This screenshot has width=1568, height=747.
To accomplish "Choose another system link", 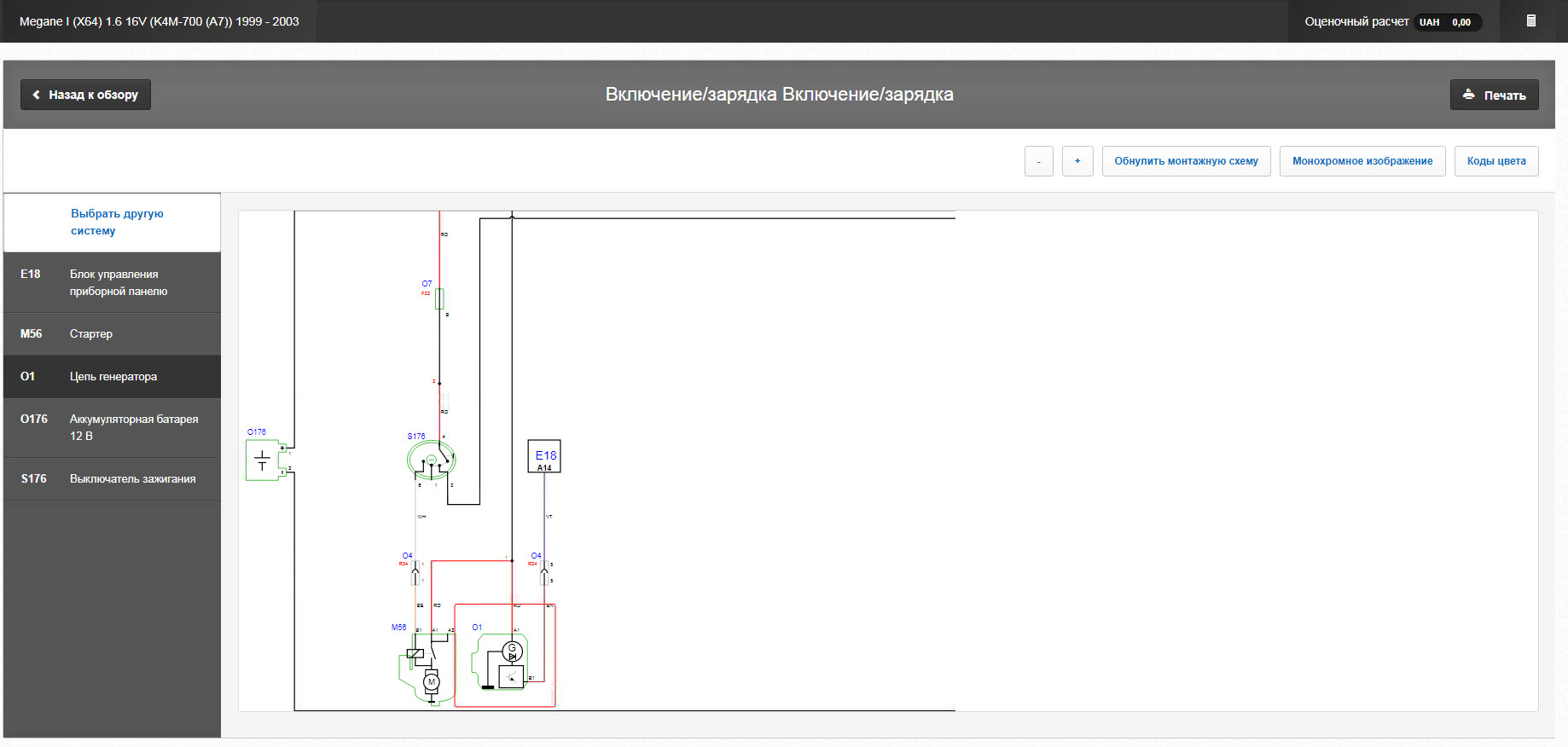I will [x=117, y=222].
